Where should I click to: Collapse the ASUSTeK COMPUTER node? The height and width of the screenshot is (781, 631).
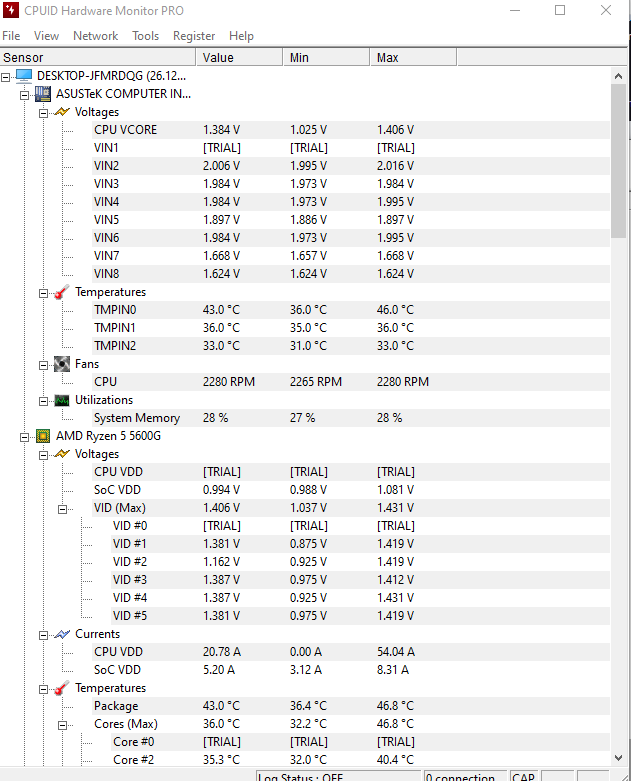tap(24, 95)
